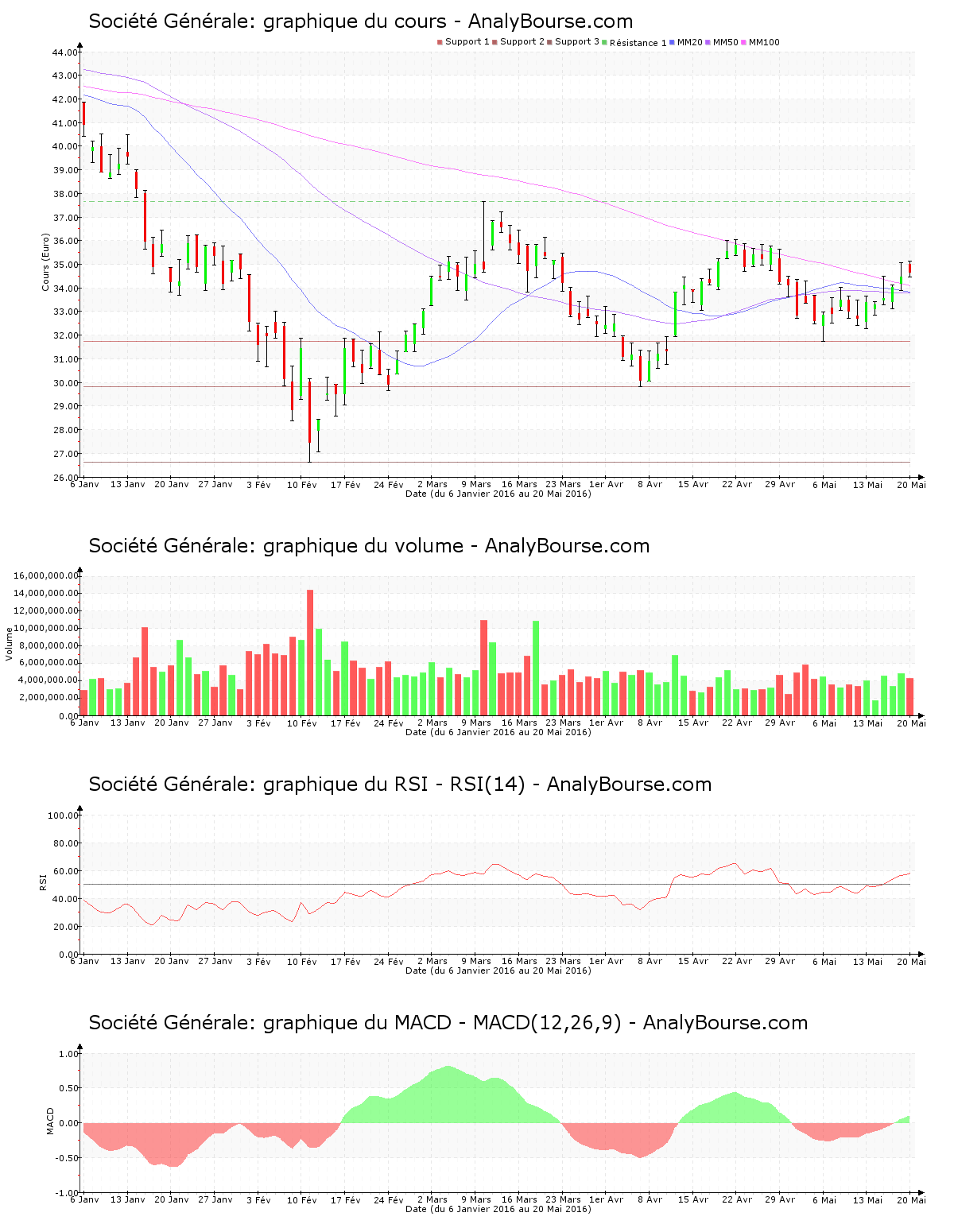The width and height of the screenshot is (954, 1232).
Task: Click '1er Avr' date on RSI chart
Action: click(607, 961)
